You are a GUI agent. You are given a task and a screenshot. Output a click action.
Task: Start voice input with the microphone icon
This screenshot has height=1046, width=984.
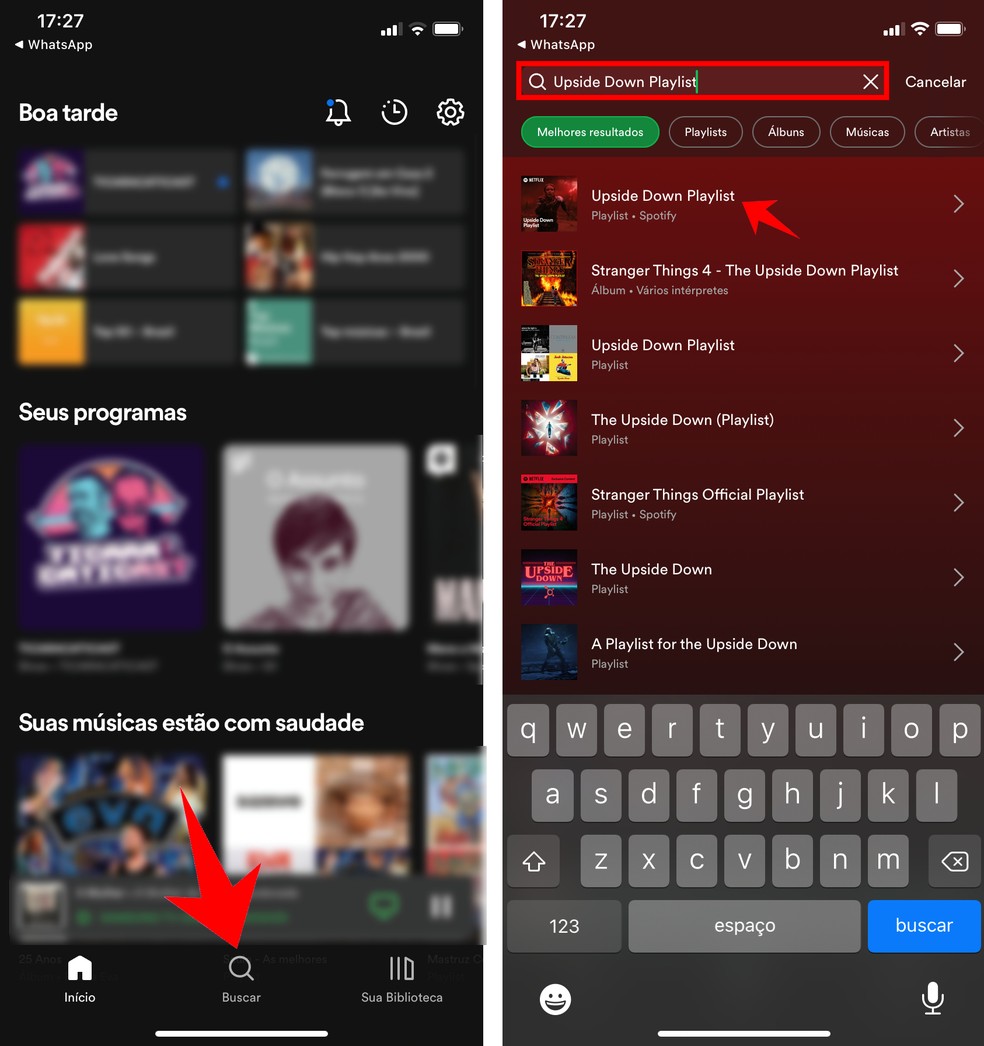932,998
